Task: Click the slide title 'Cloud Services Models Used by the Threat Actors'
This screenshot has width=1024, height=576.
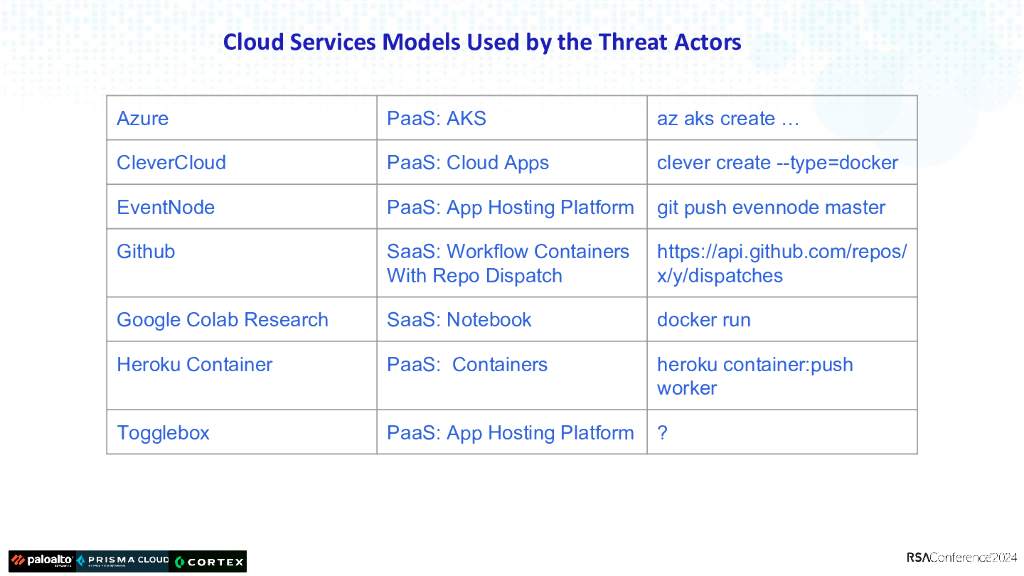Action: click(482, 42)
